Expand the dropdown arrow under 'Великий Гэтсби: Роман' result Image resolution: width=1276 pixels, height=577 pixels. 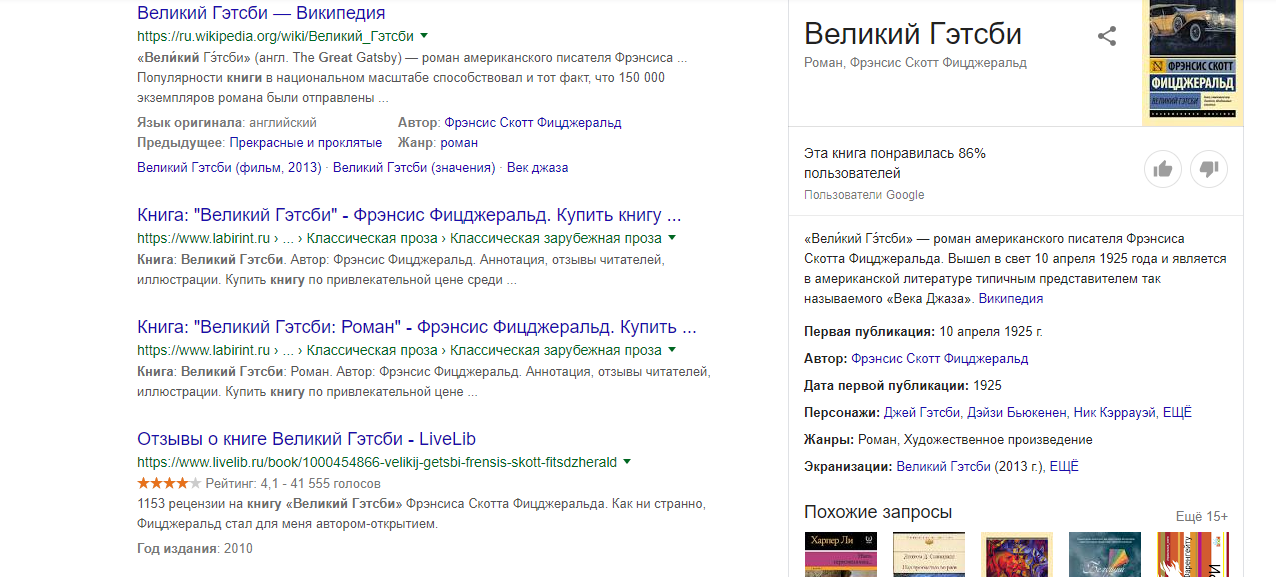pos(672,350)
